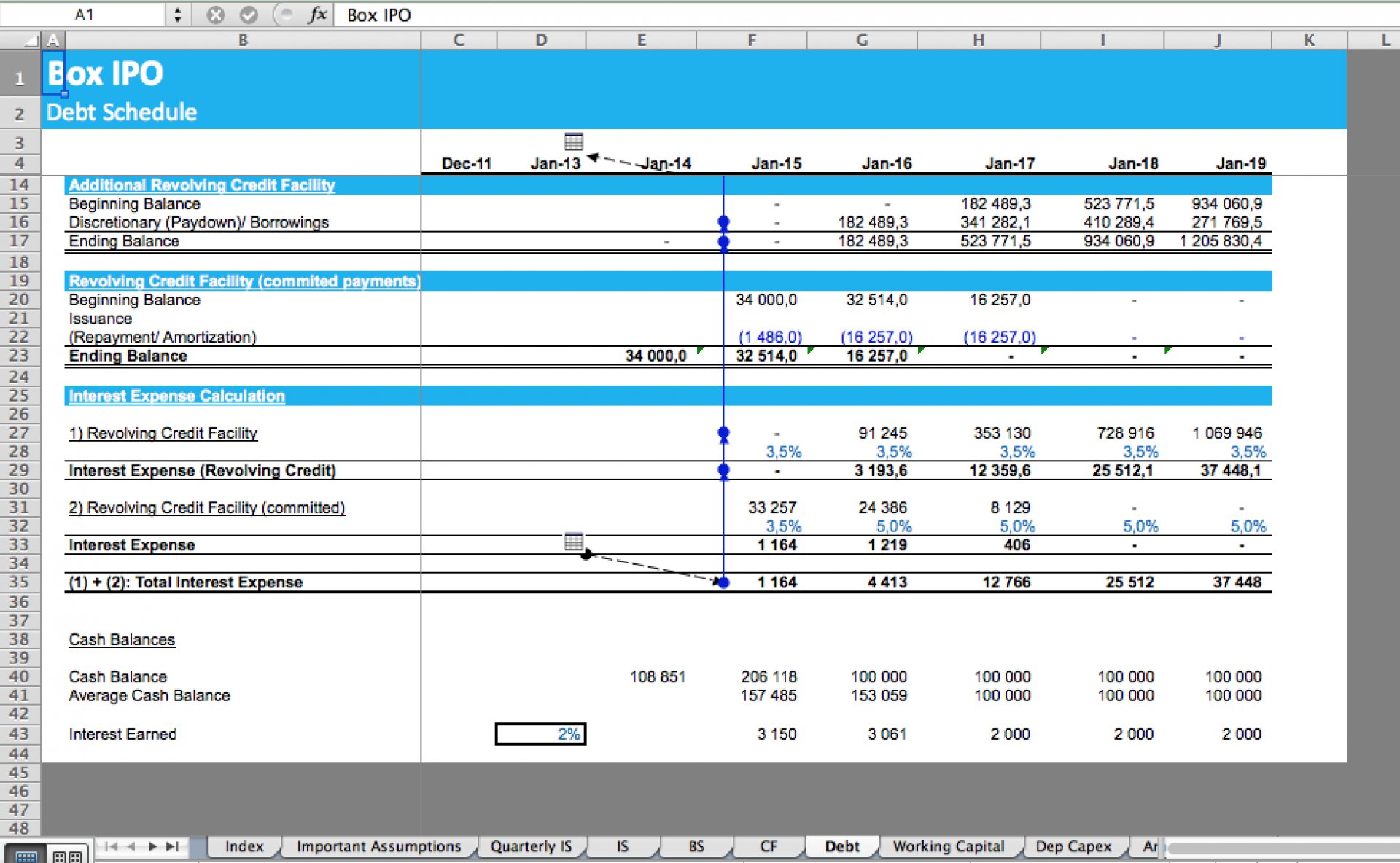Screen dimensions: 1400x863
Task: Click Revolving Credit Facility (commited payments) heading
Action: pyautogui.click(x=244, y=281)
